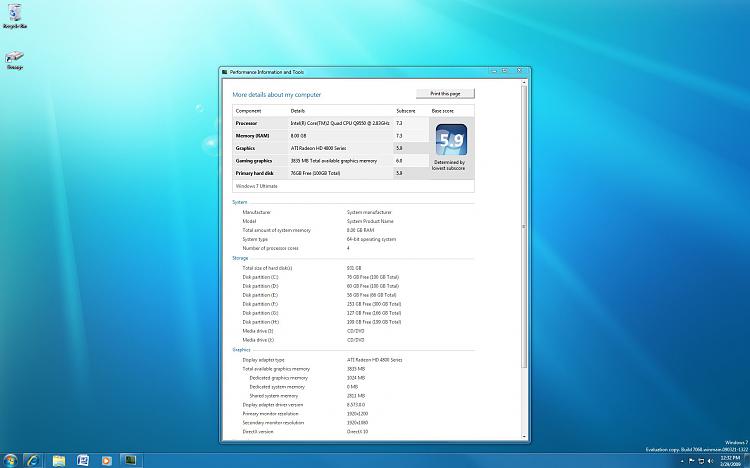Image resolution: width=750 pixels, height=468 pixels.
Task: Click the 'System Product Name' model value
Action: (x=370, y=222)
